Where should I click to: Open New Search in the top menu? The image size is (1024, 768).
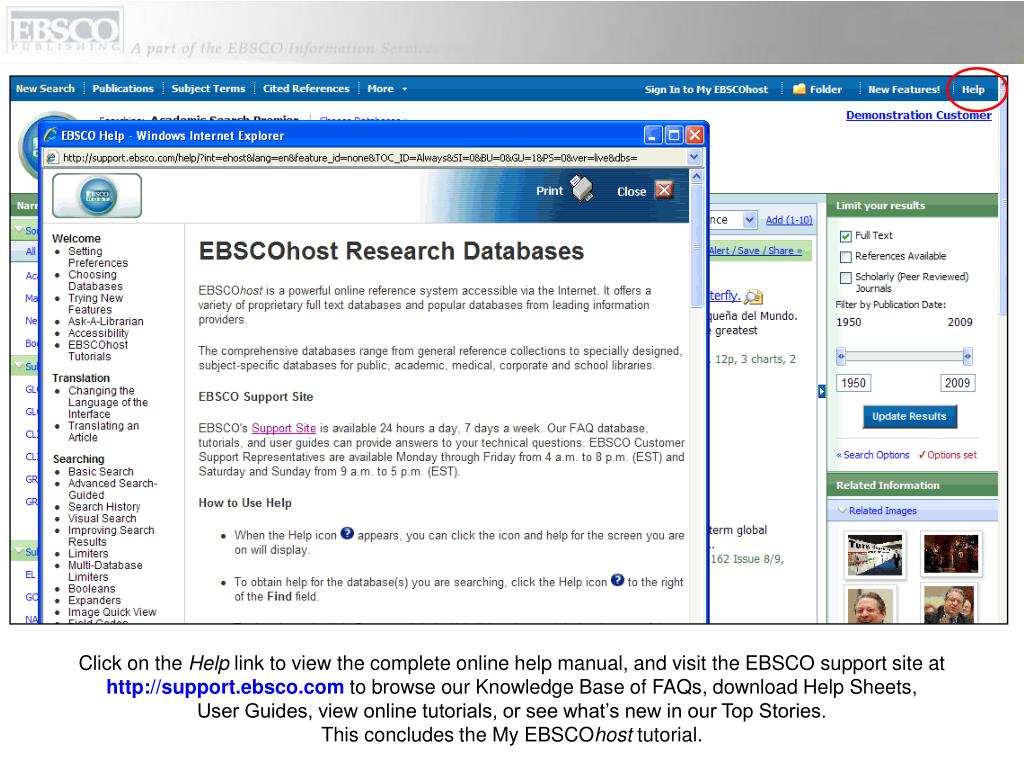click(46, 89)
